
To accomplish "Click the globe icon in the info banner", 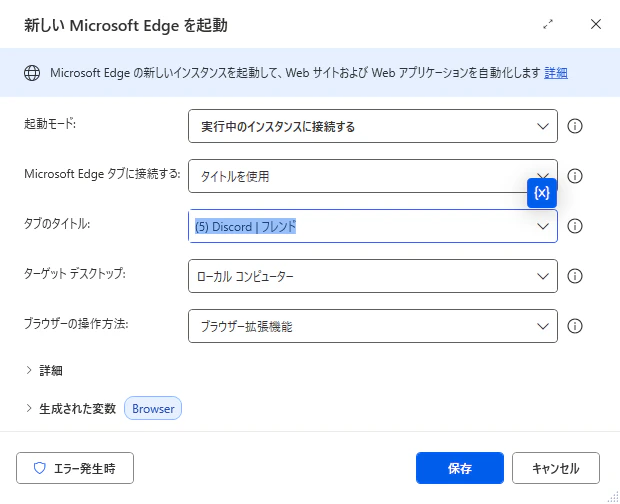I will (32, 73).
